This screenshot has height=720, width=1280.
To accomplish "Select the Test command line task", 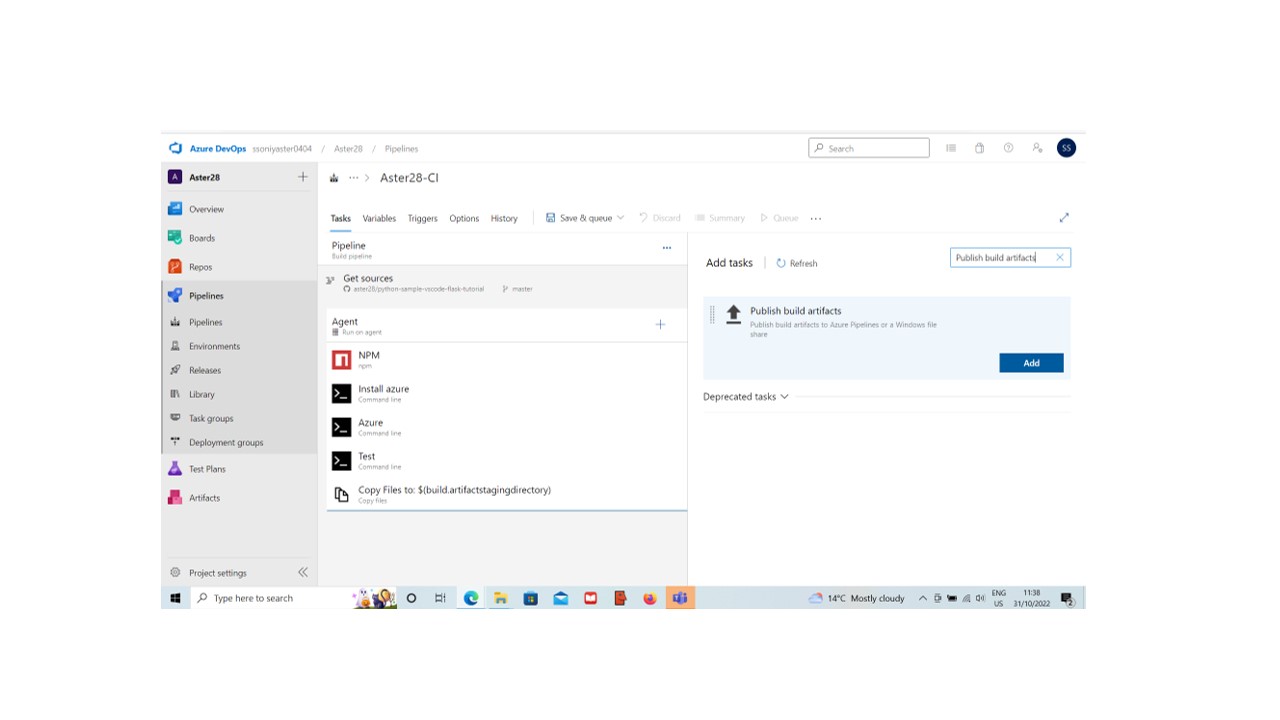I will [507, 460].
